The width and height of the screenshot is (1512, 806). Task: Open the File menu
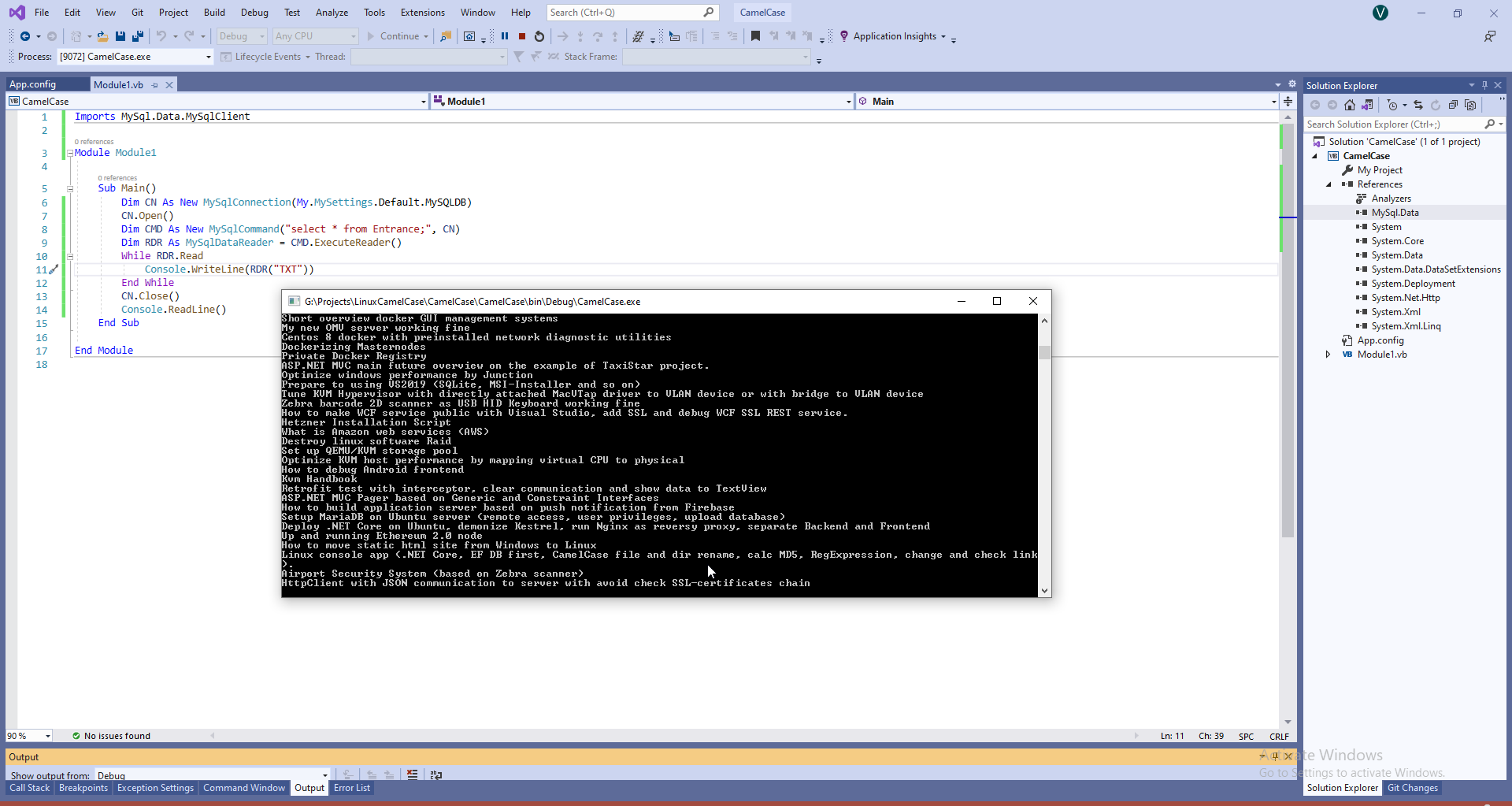[42, 13]
